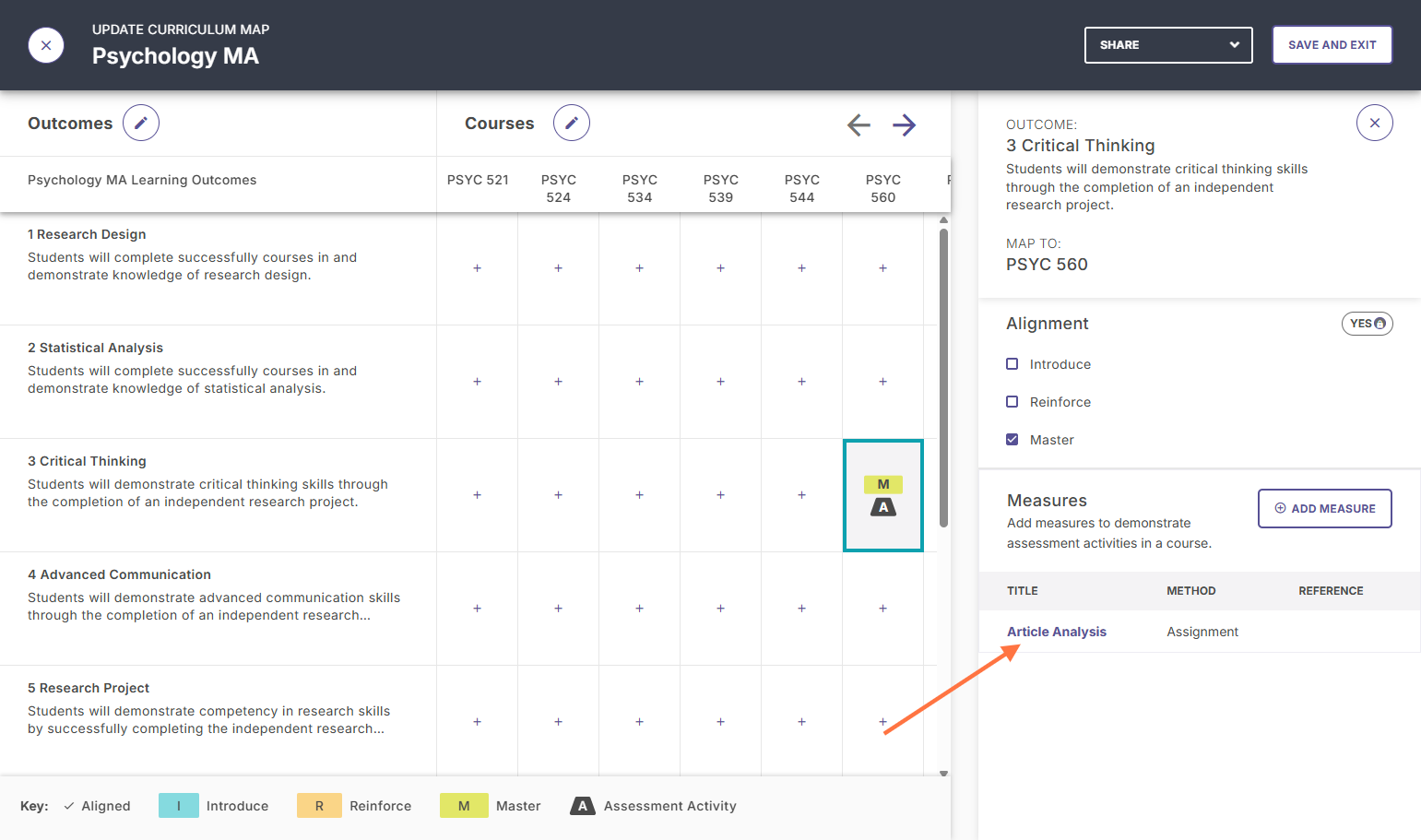Add alignment for Critical Thinking in PSYC 521

(x=477, y=495)
